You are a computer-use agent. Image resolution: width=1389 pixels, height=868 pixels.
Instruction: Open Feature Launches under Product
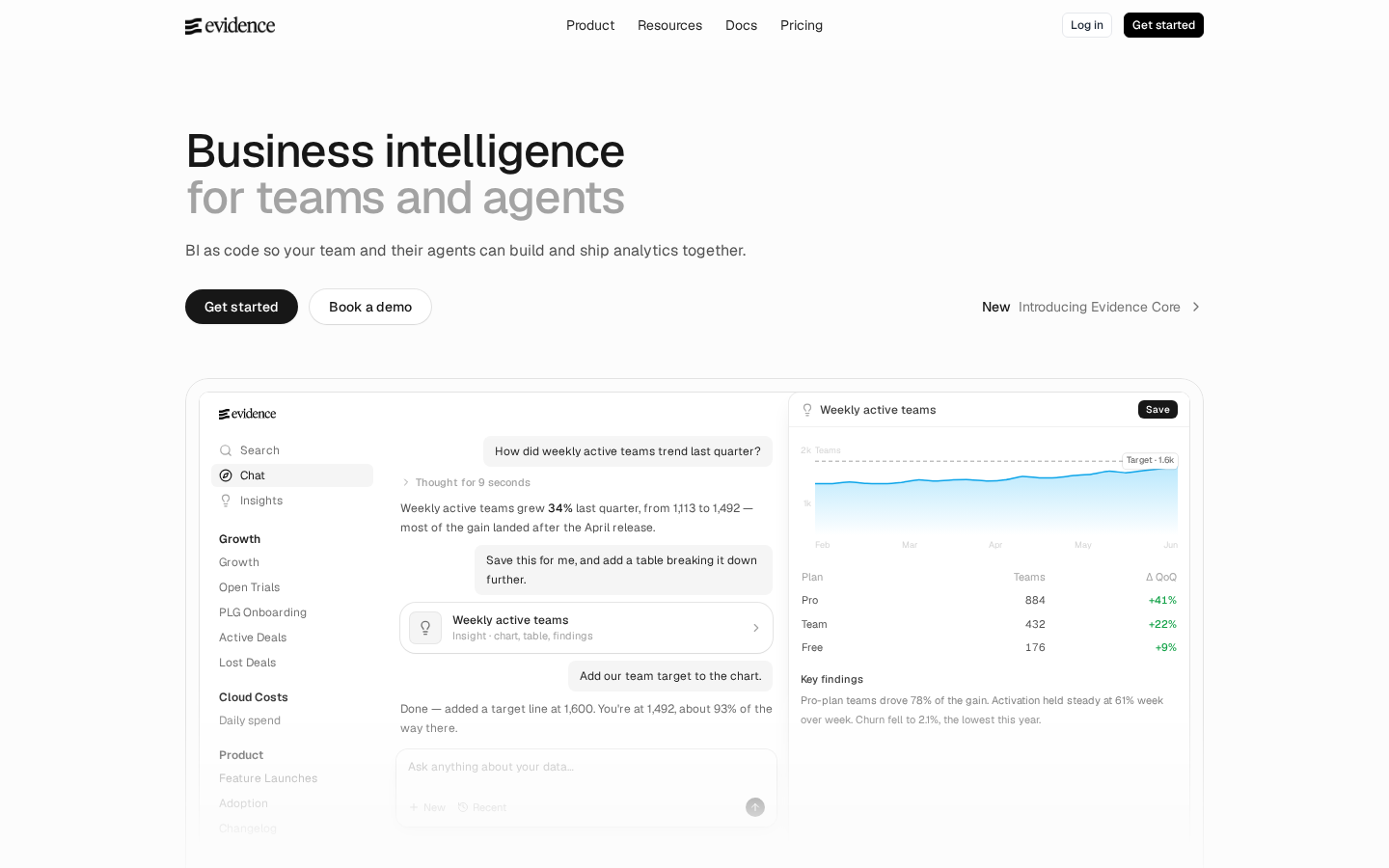[268, 778]
